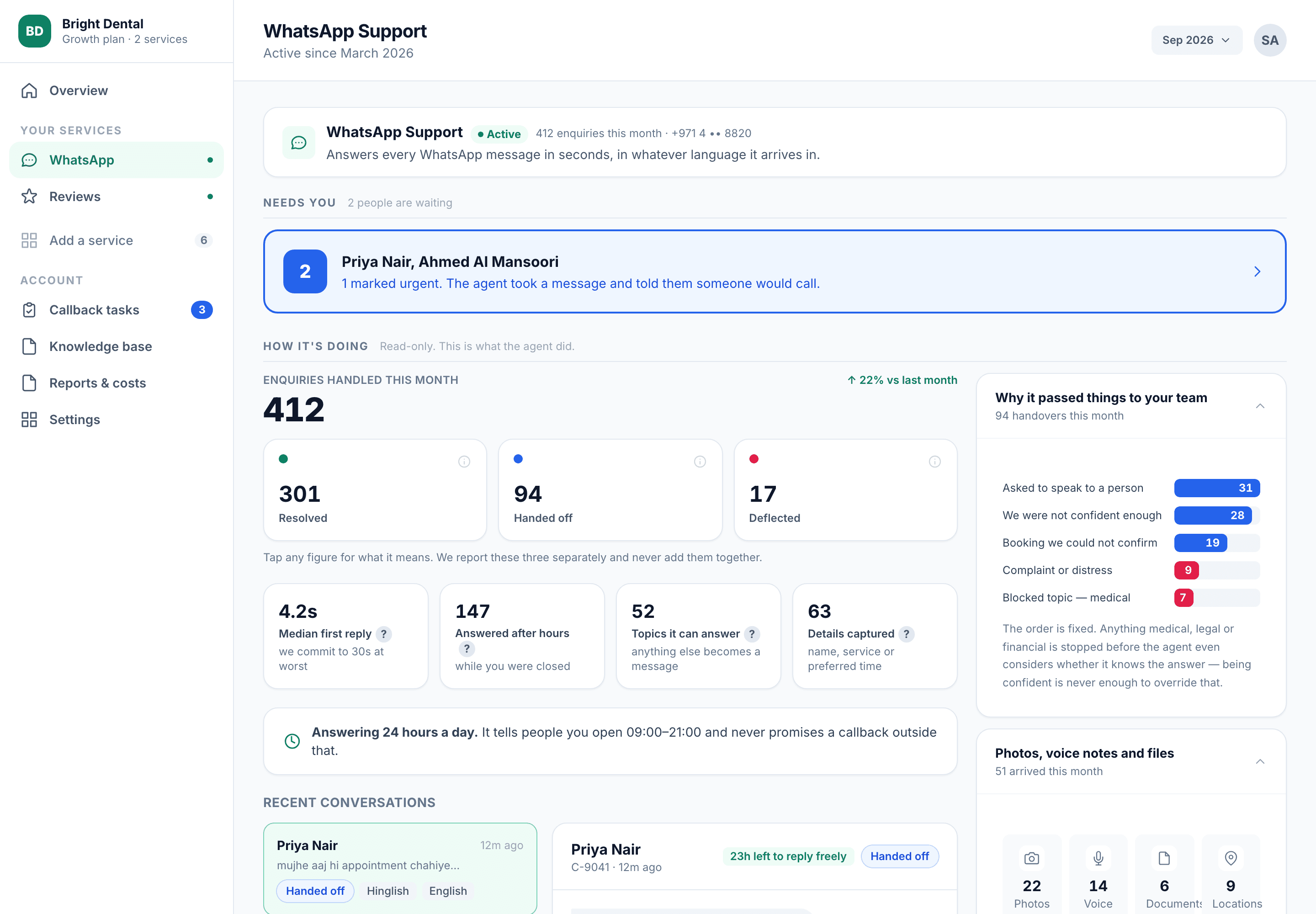This screenshot has height=914, width=1316.
Task: Click the Knowledge base document icon
Action: point(29,346)
